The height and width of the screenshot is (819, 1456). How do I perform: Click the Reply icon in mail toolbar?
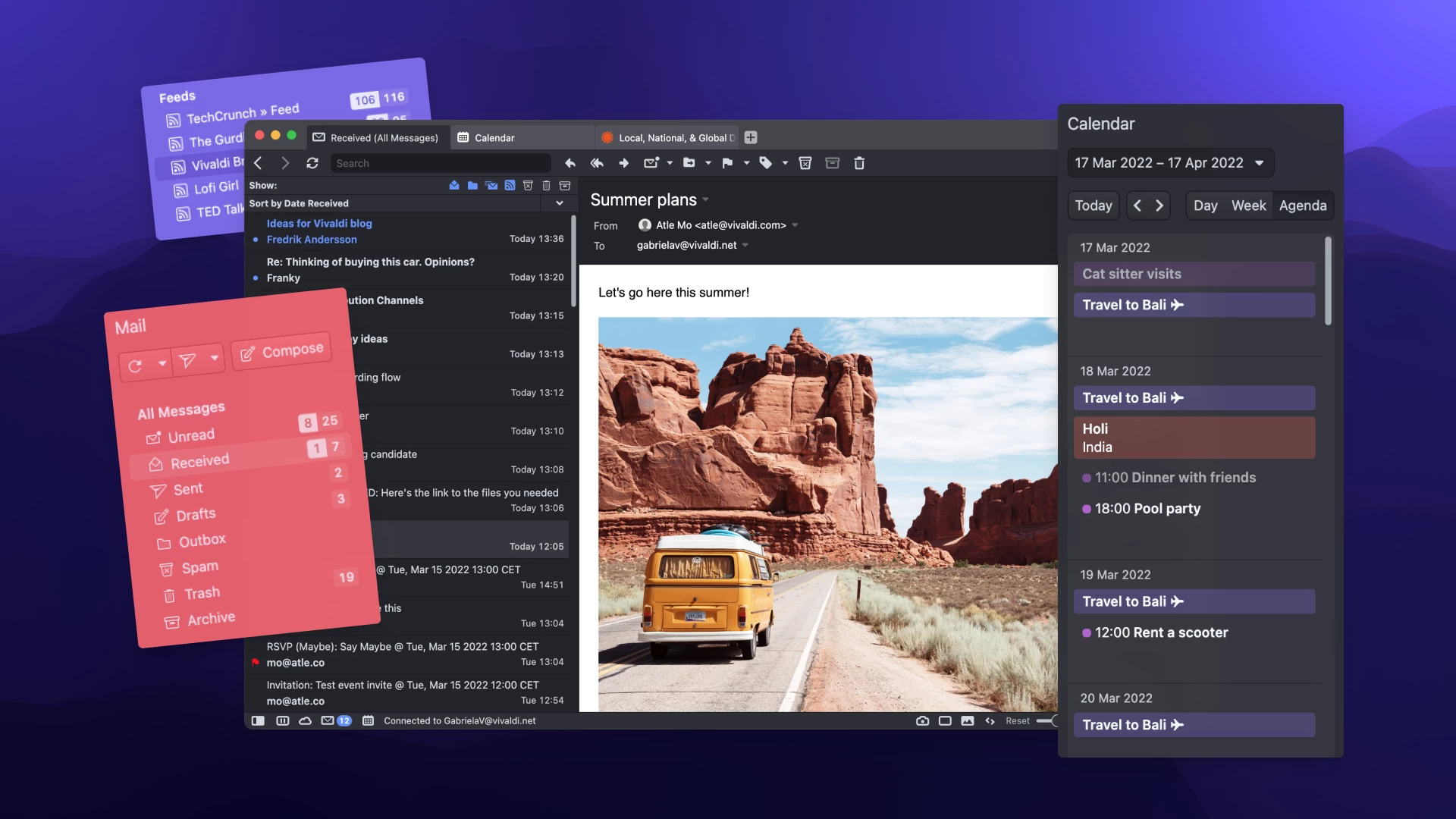(x=569, y=162)
